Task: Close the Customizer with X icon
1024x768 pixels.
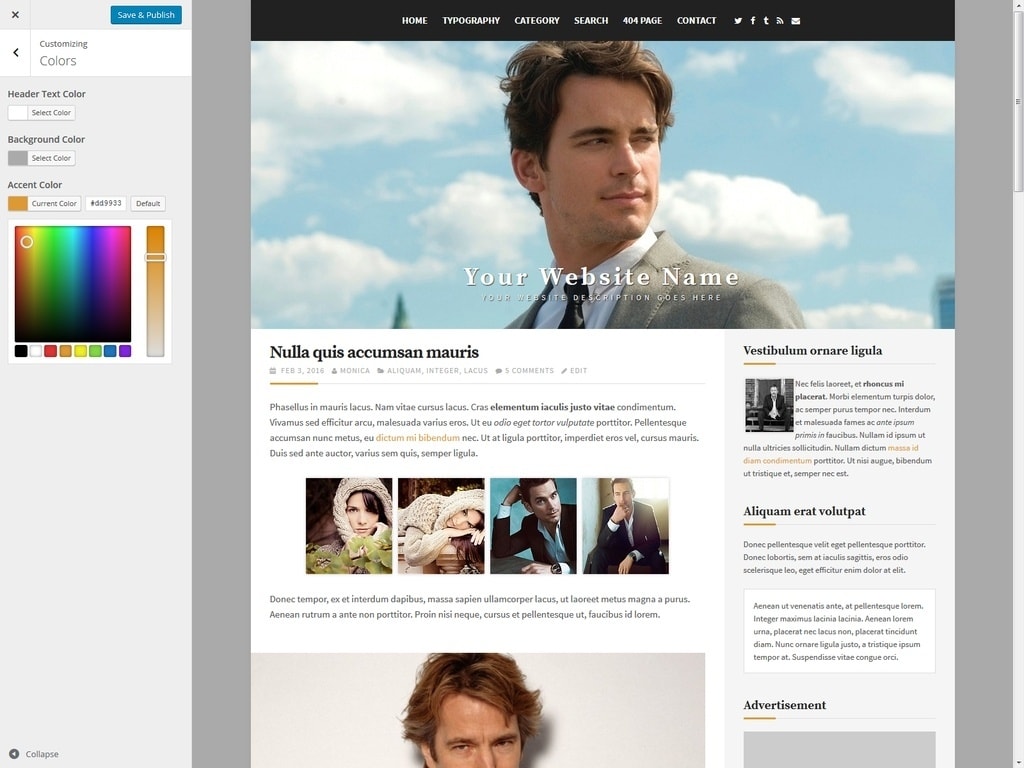Action: click(15, 15)
